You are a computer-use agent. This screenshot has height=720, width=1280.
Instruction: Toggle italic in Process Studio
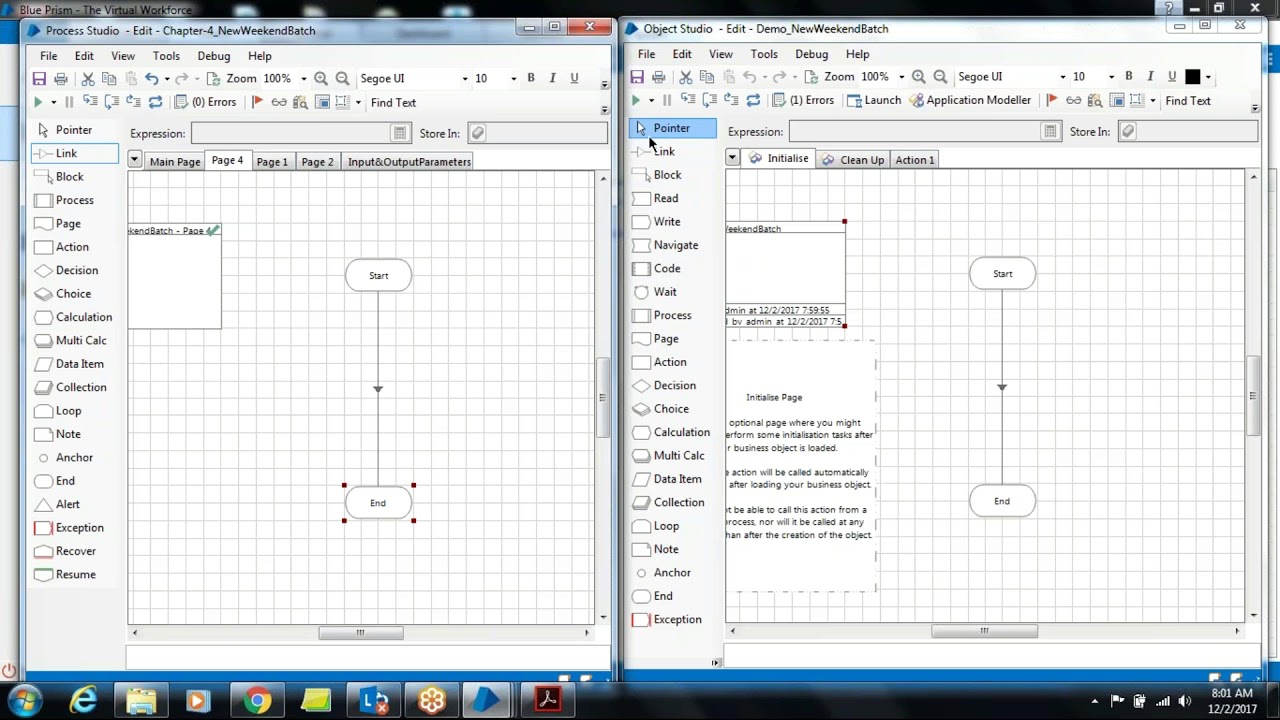click(x=552, y=78)
